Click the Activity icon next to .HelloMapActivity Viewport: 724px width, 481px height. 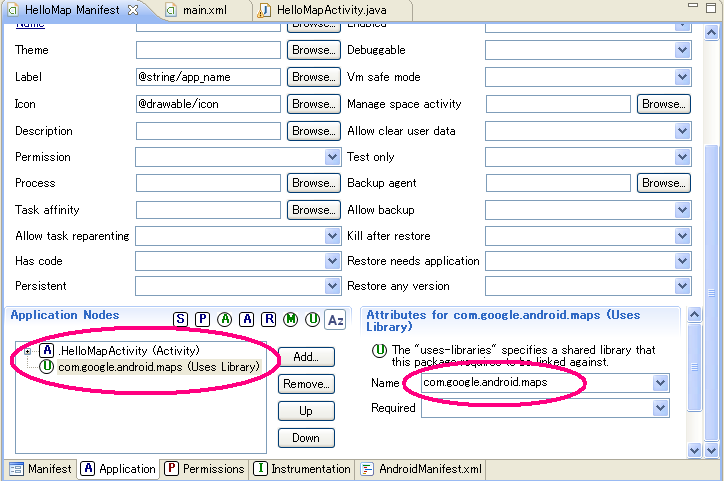point(47,350)
